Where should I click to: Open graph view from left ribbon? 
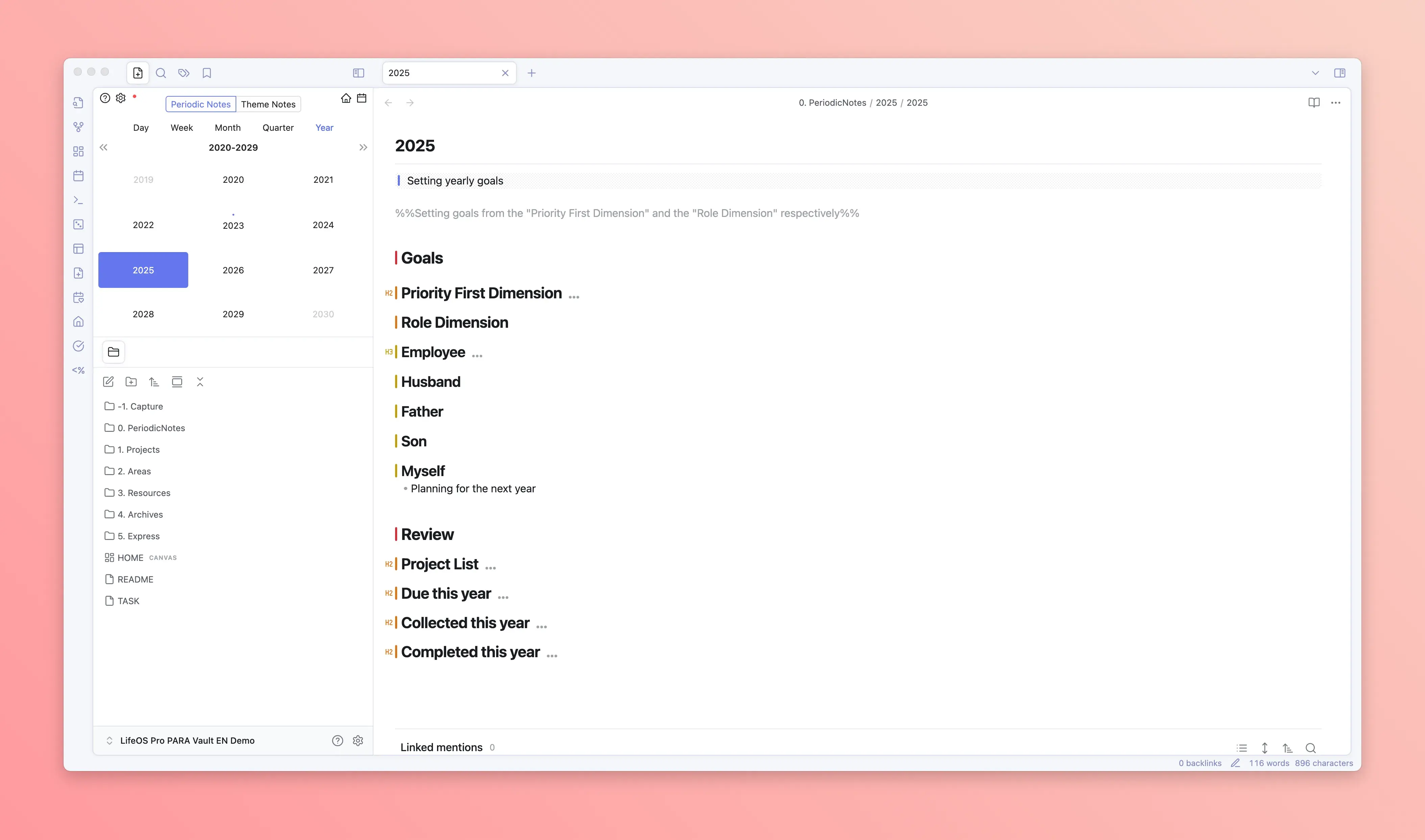79,127
